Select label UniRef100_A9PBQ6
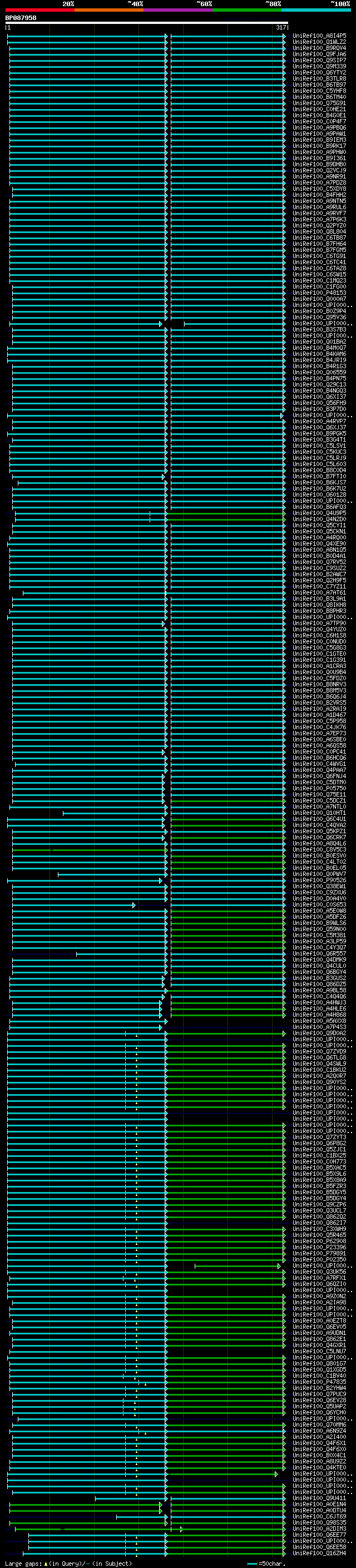The image size is (356, 1568). coord(319,128)
